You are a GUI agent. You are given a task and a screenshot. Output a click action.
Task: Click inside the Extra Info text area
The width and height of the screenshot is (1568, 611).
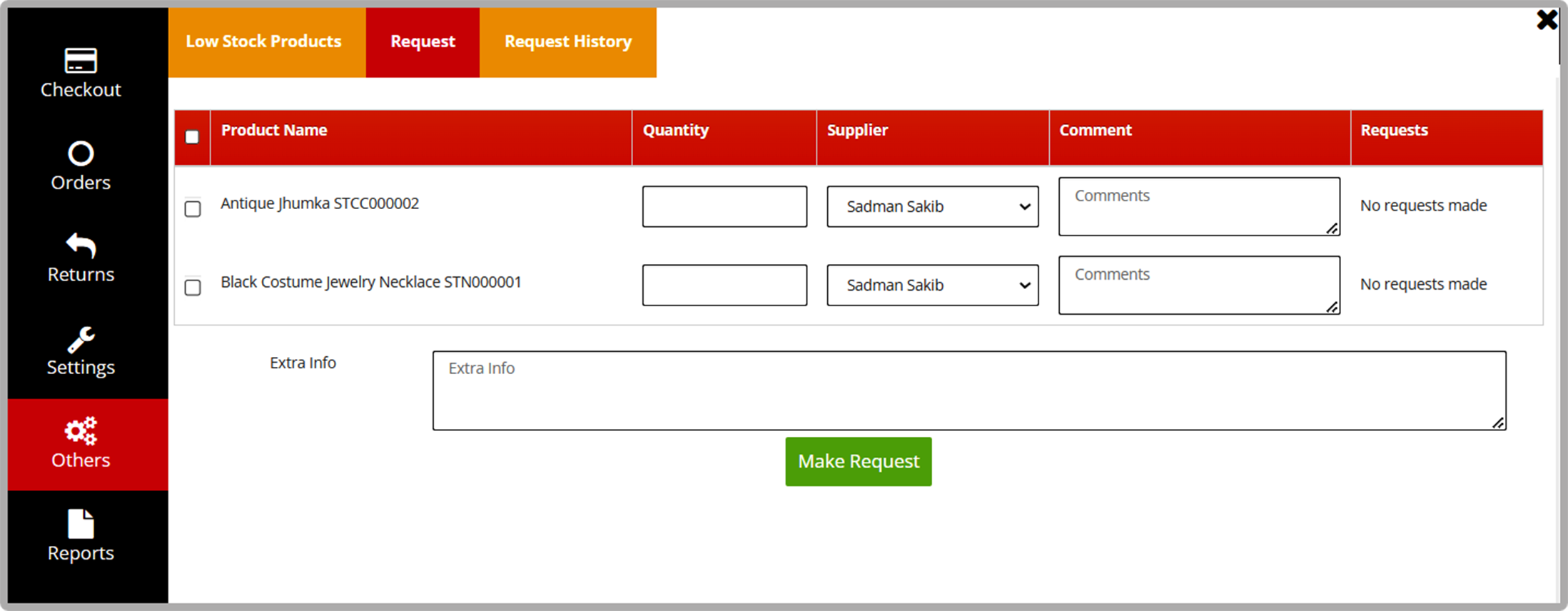(969, 390)
